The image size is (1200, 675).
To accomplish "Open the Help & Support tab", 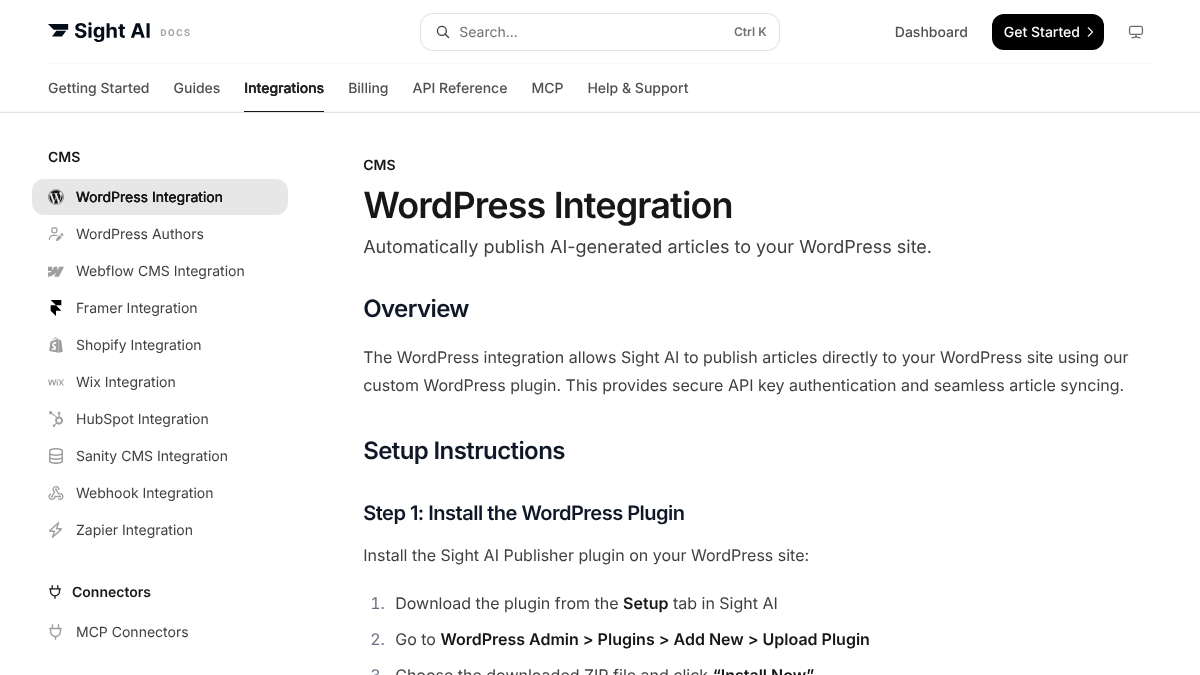I will (638, 88).
